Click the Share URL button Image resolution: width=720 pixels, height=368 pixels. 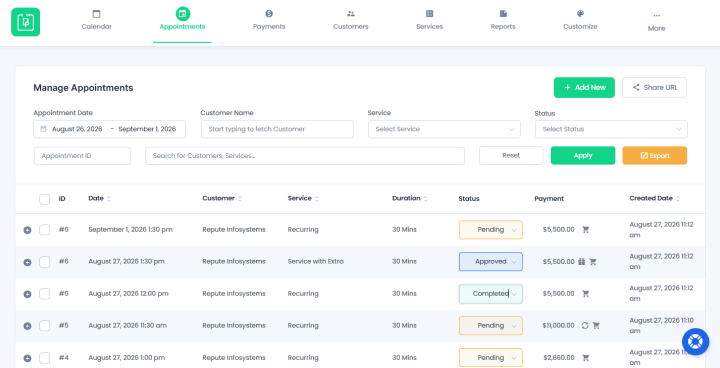655,87
